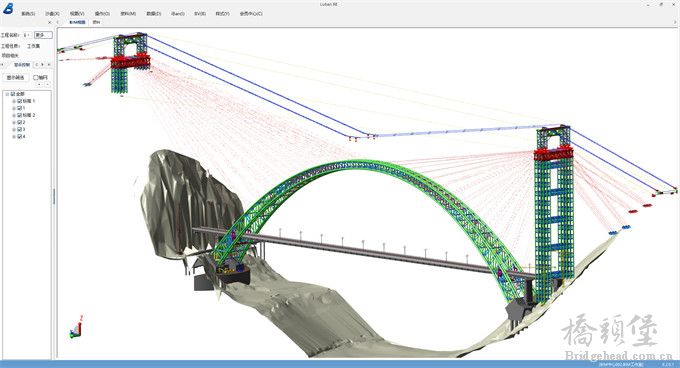The width and height of the screenshot is (680, 368).
Task: Collapse the 全部 root tree node
Action: (x=7, y=94)
